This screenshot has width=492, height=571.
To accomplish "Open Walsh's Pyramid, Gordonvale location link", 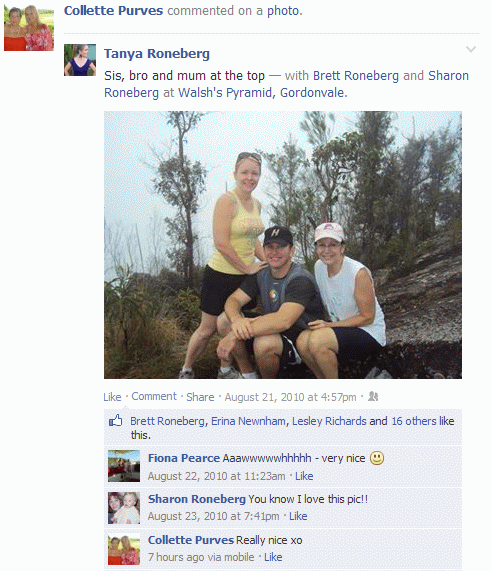I will 261,93.
